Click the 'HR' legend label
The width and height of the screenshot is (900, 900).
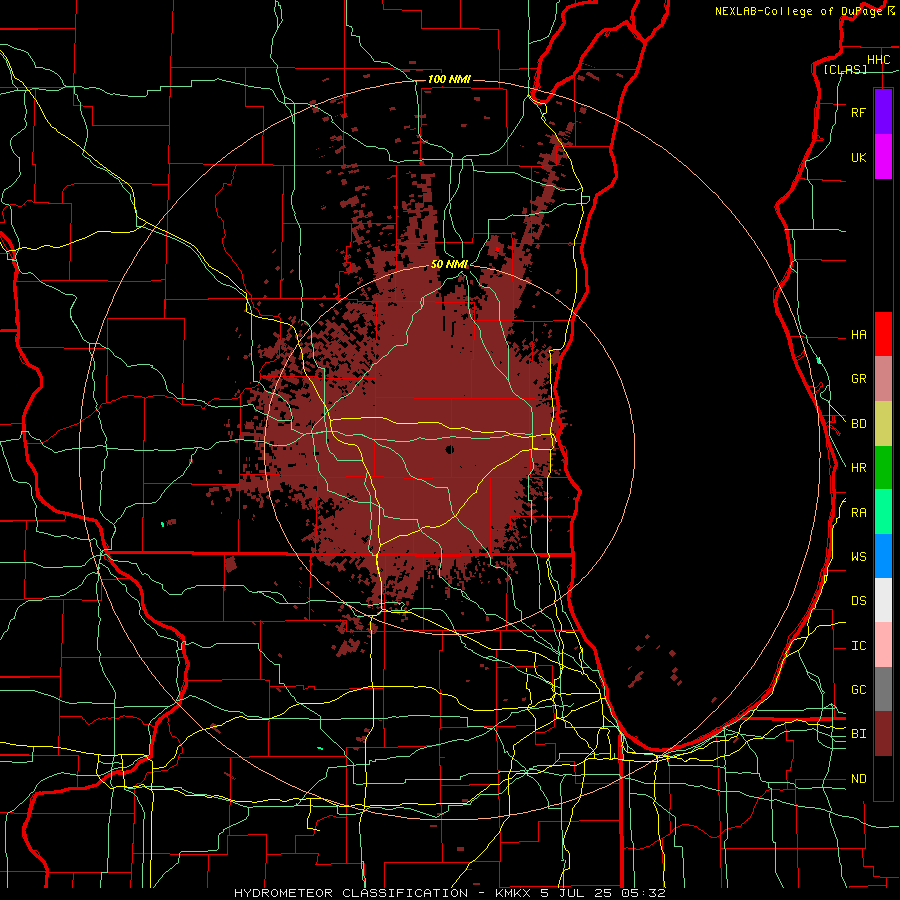click(x=858, y=468)
